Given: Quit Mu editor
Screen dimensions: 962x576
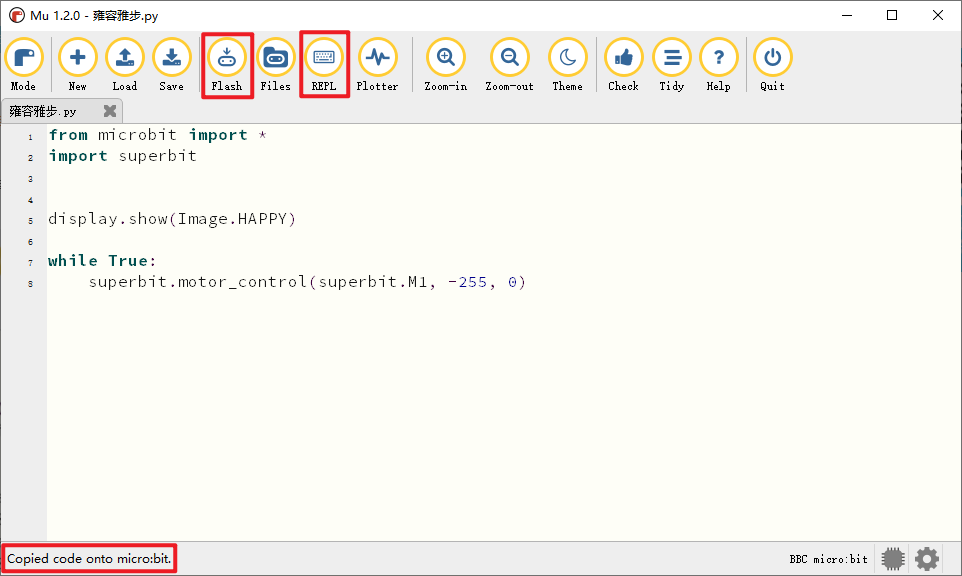Looking at the screenshot, I should (772, 65).
